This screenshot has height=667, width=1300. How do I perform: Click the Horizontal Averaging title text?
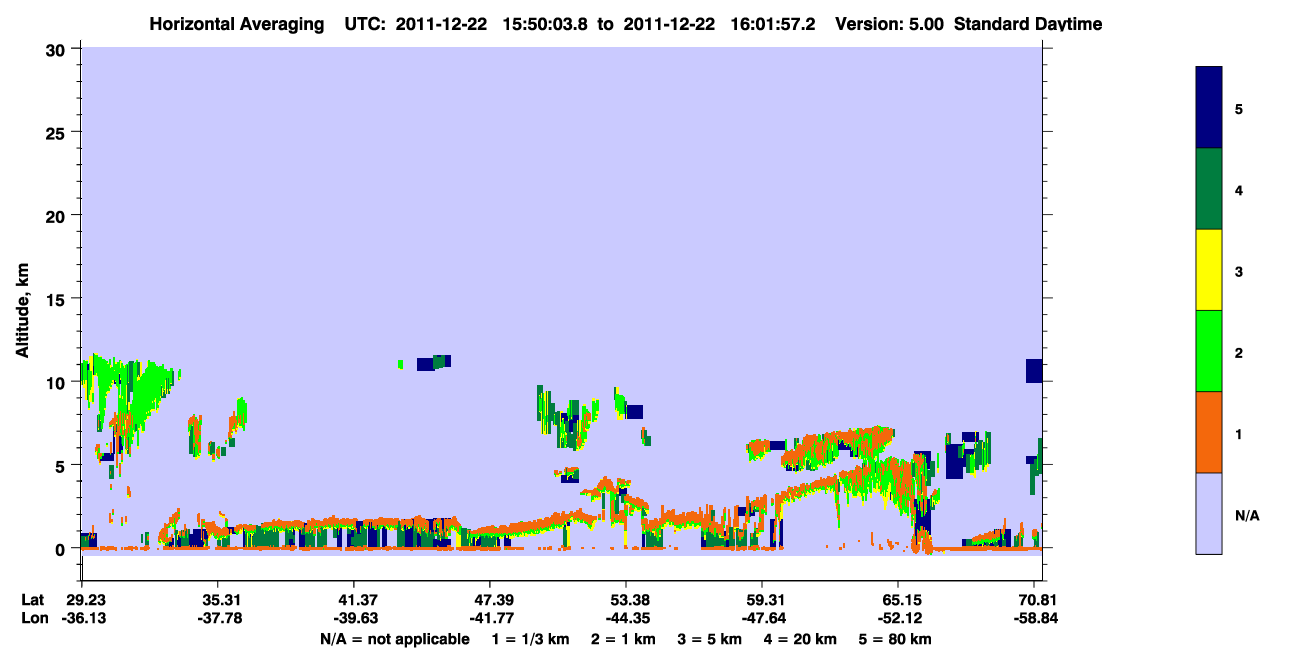pyautogui.click(x=236, y=24)
